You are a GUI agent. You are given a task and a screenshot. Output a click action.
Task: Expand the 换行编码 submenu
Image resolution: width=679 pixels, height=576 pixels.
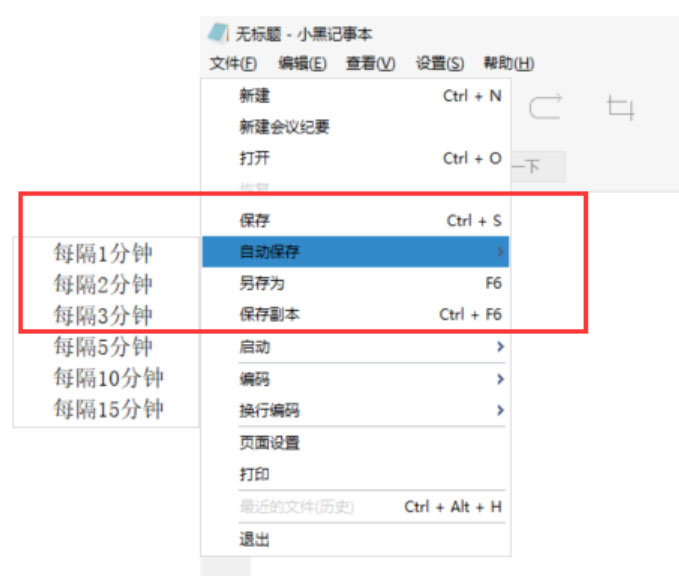356,410
